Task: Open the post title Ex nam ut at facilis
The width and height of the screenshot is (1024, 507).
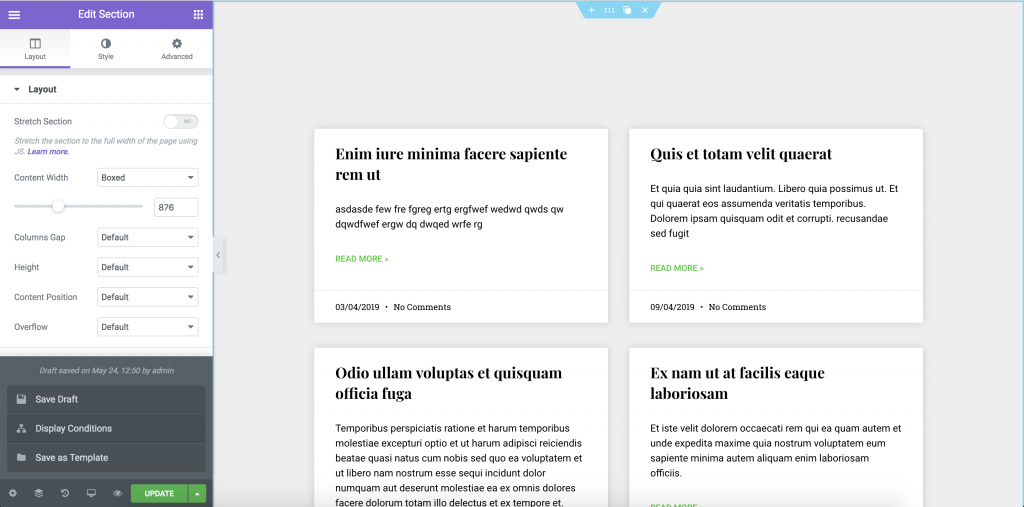Action: click(737, 383)
